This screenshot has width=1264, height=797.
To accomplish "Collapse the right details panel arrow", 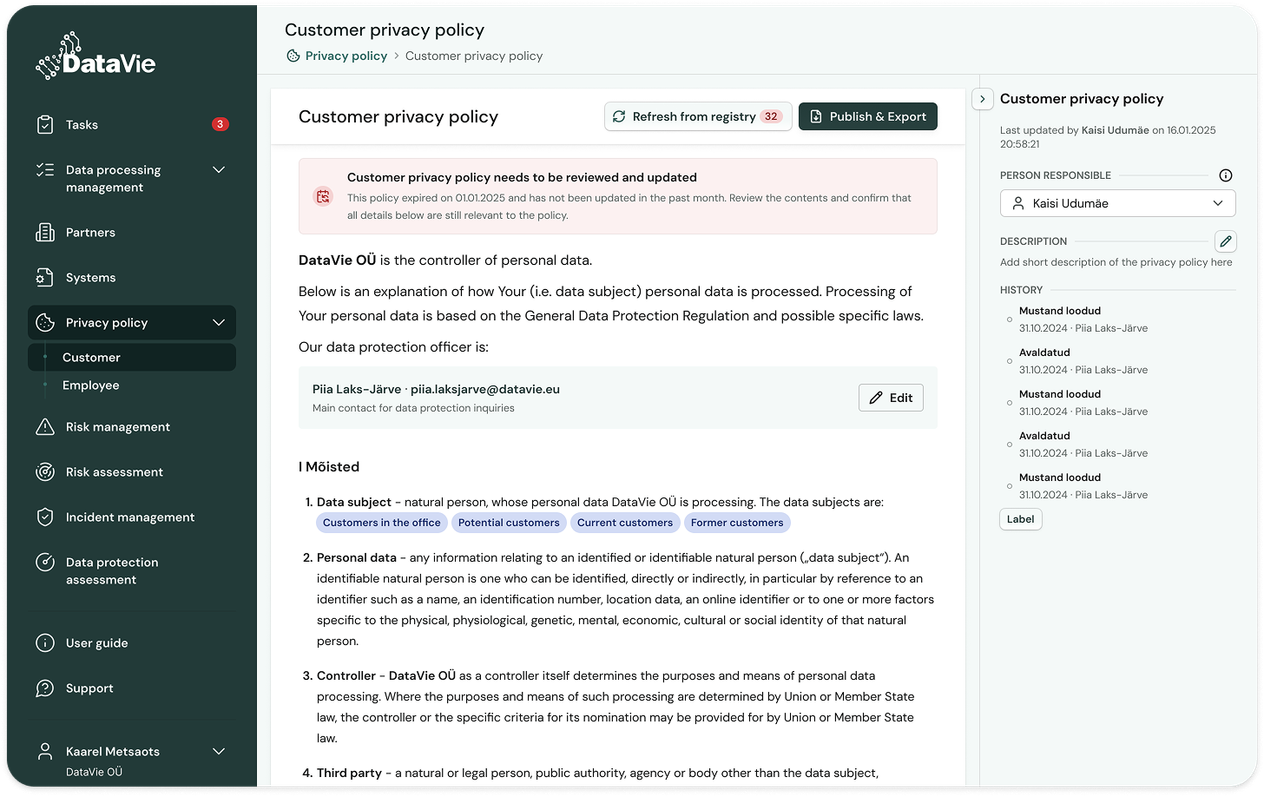I will (x=982, y=99).
